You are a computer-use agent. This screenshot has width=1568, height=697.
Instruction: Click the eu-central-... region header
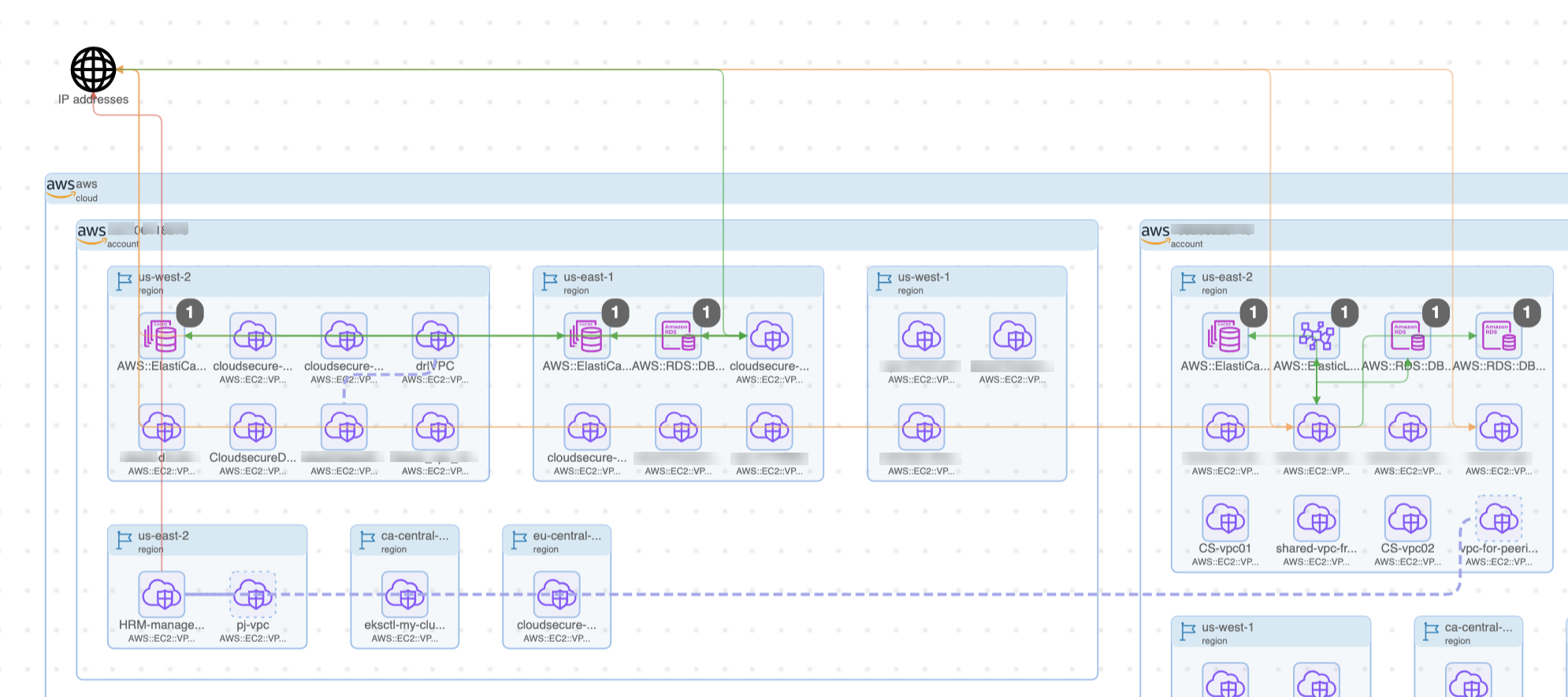pyautogui.click(x=557, y=541)
